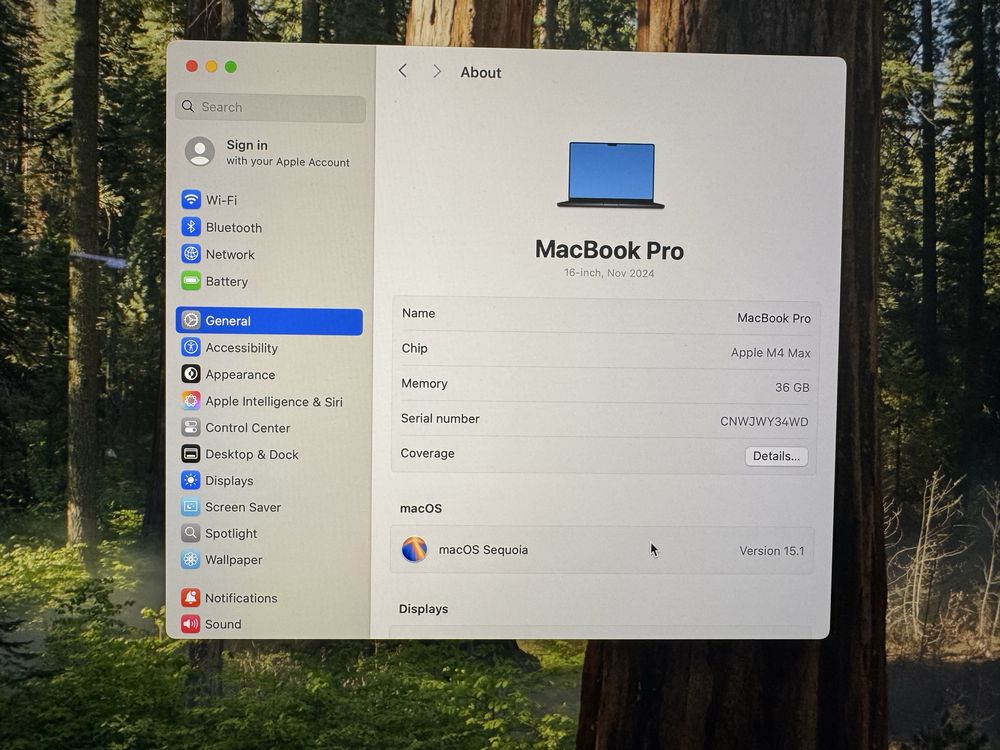Select Network label in the sidebar
The height and width of the screenshot is (750, 1000).
click(230, 254)
